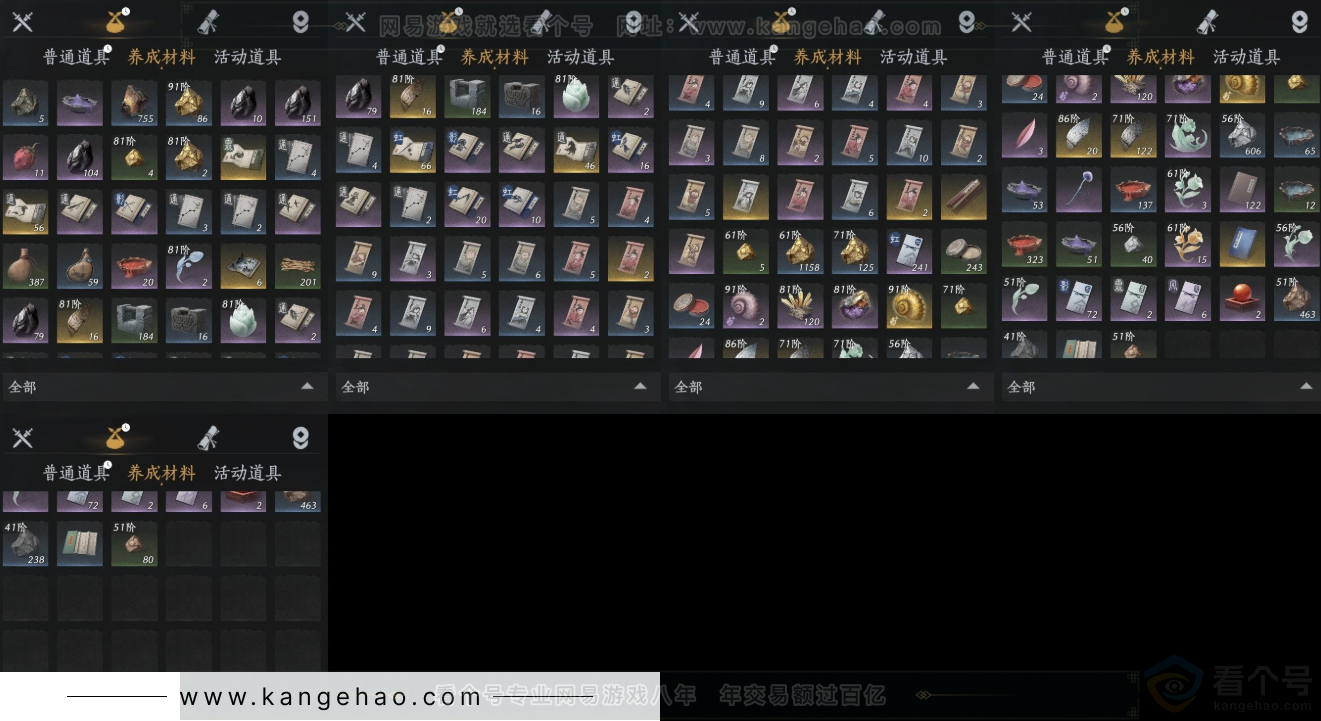Open the yellow scroll item with count 56
The width and height of the screenshot is (1321, 721).
(25, 211)
